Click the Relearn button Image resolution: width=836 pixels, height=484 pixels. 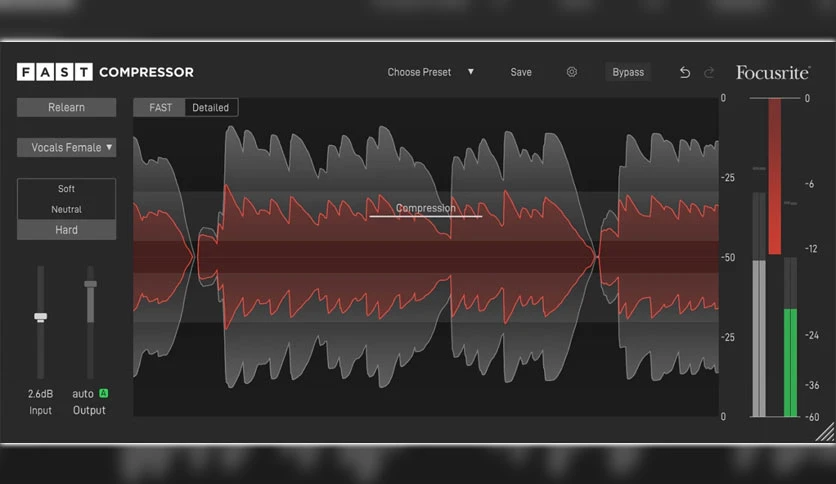click(66, 107)
